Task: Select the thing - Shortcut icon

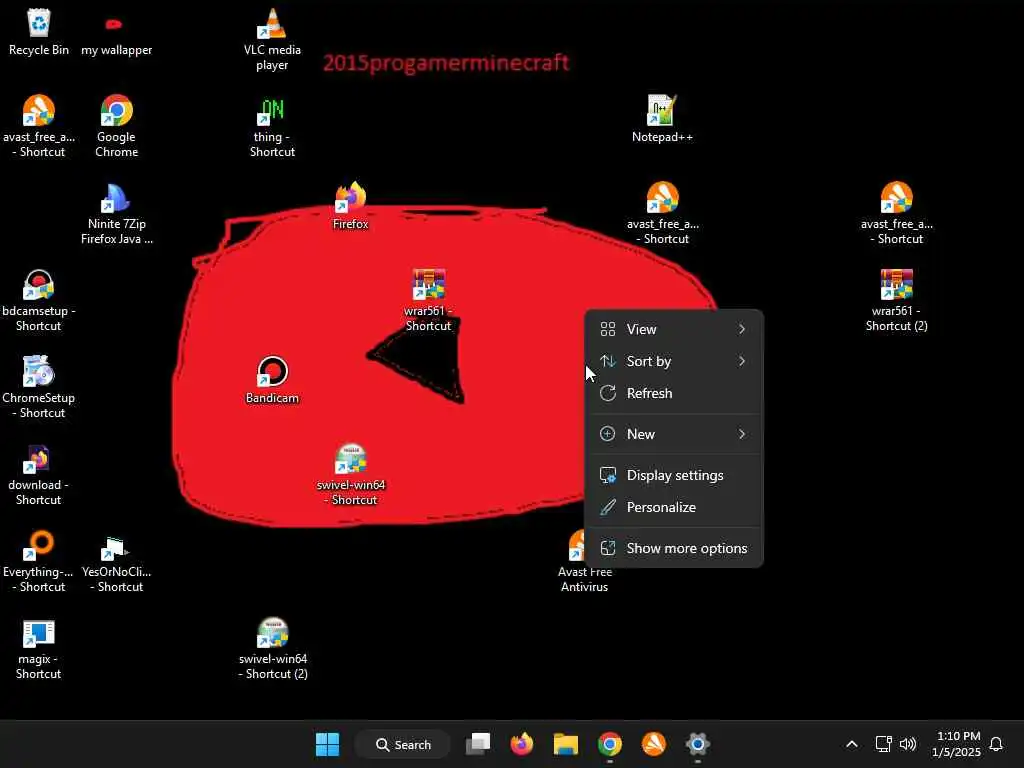Action: click(272, 126)
